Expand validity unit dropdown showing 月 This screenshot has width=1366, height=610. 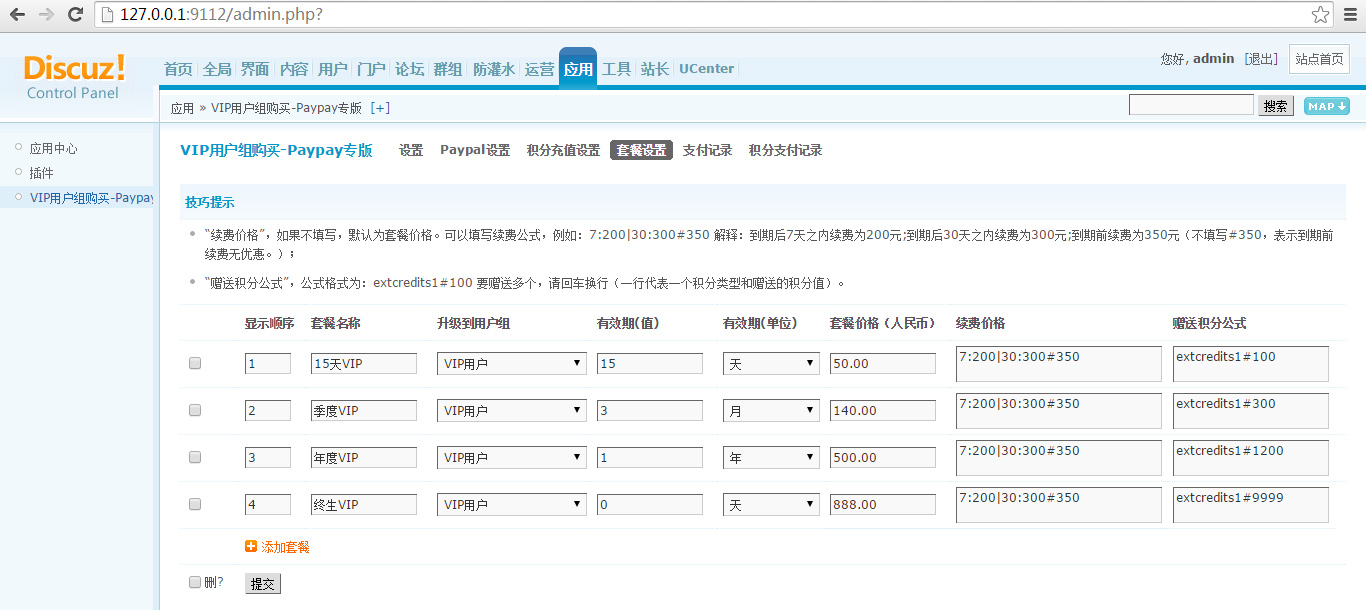[770, 410]
